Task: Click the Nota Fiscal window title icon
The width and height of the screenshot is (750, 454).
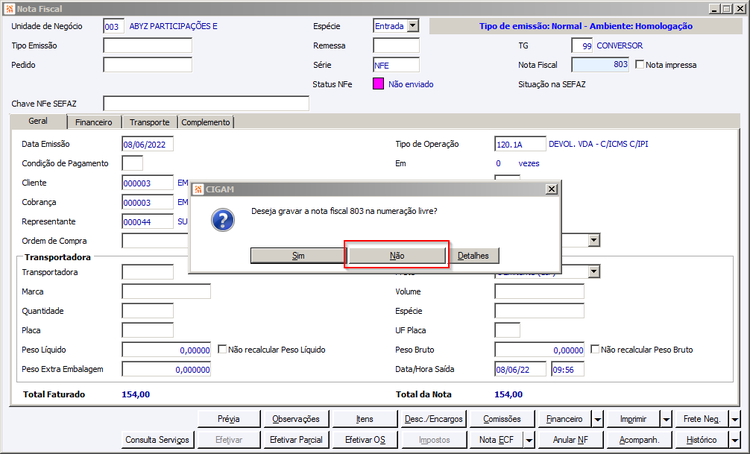Action: [x=9, y=9]
